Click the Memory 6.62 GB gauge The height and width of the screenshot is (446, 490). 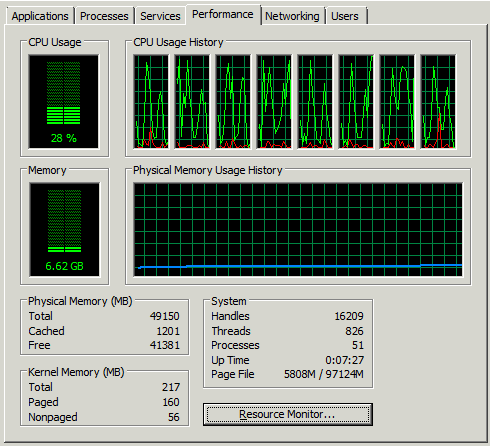tap(64, 229)
